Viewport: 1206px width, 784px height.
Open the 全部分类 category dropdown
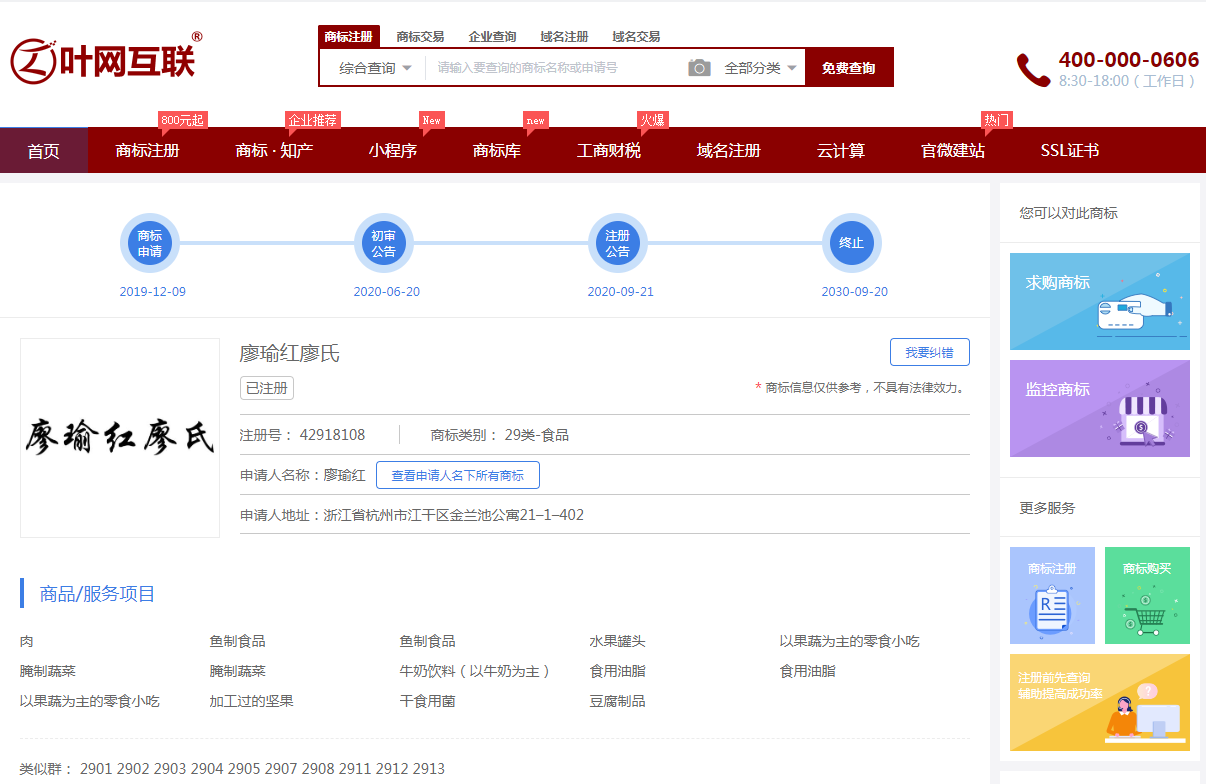(x=760, y=68)
